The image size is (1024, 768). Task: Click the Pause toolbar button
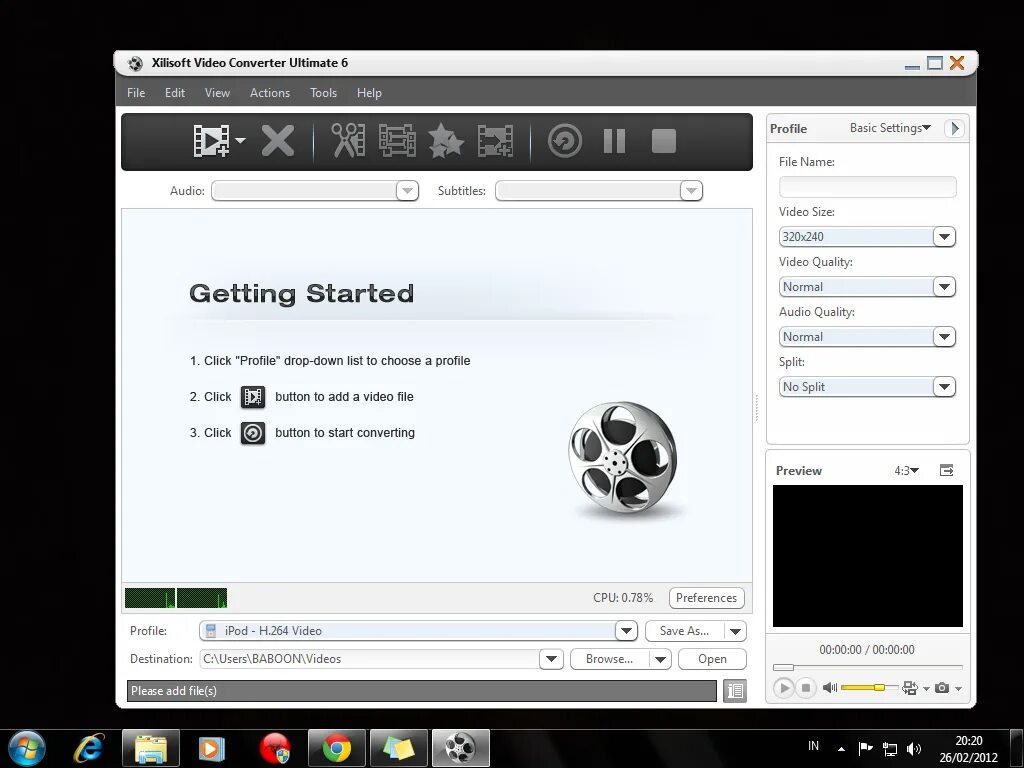point(615,141)
